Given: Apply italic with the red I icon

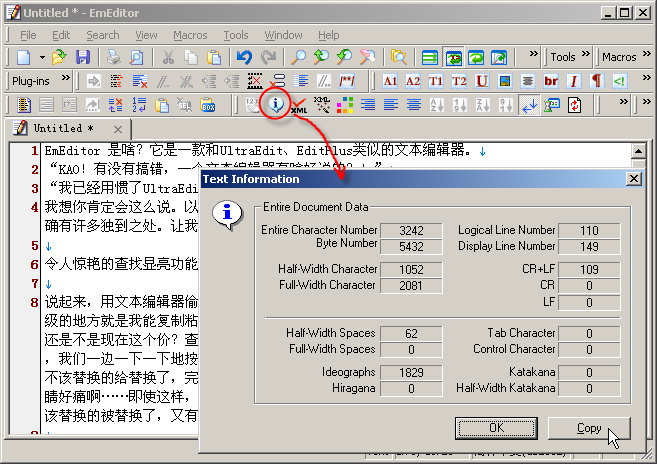Looking at the screenshot, I should [574, 81].
